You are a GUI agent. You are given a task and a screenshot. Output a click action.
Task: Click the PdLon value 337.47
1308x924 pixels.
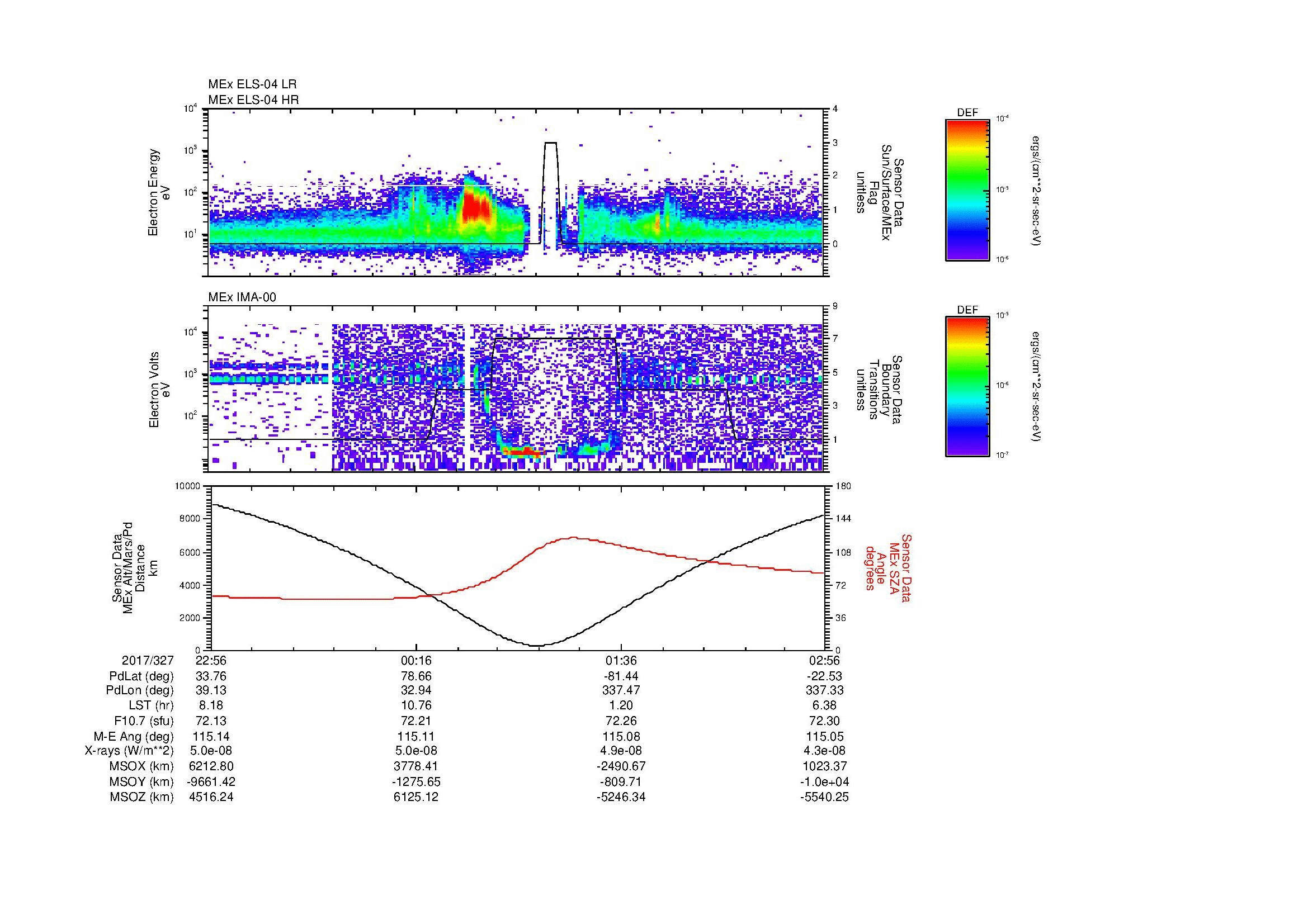[621, 690]
